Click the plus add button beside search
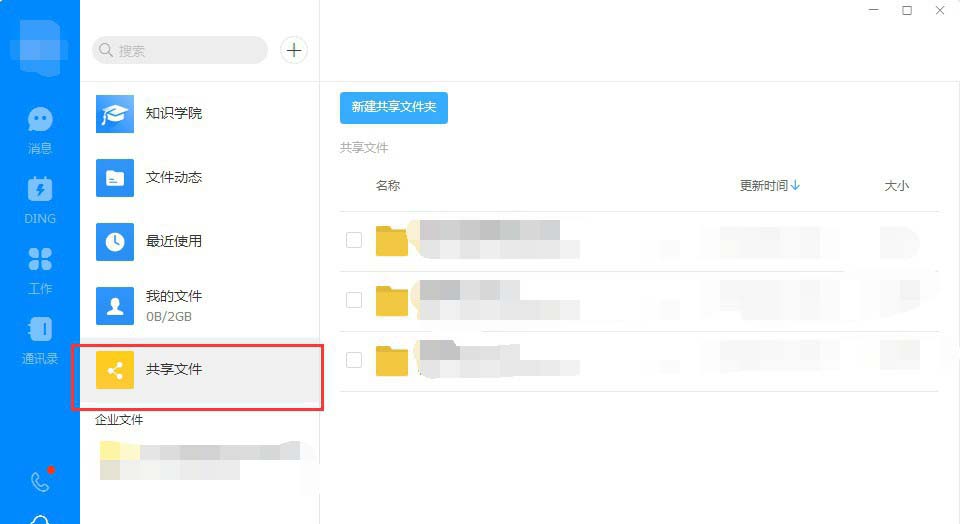This screenshot has height=524, width=960. tap(294, 50)
